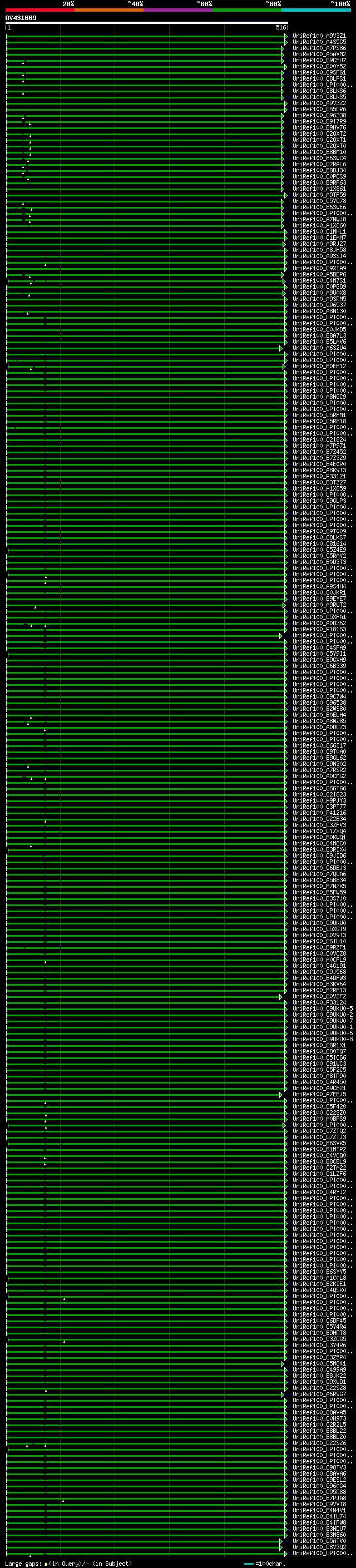This screenshot has height=1568, width=356.
Task: Click the alignment bar for UniRef100_Q0V2F2
Action: 144,996
